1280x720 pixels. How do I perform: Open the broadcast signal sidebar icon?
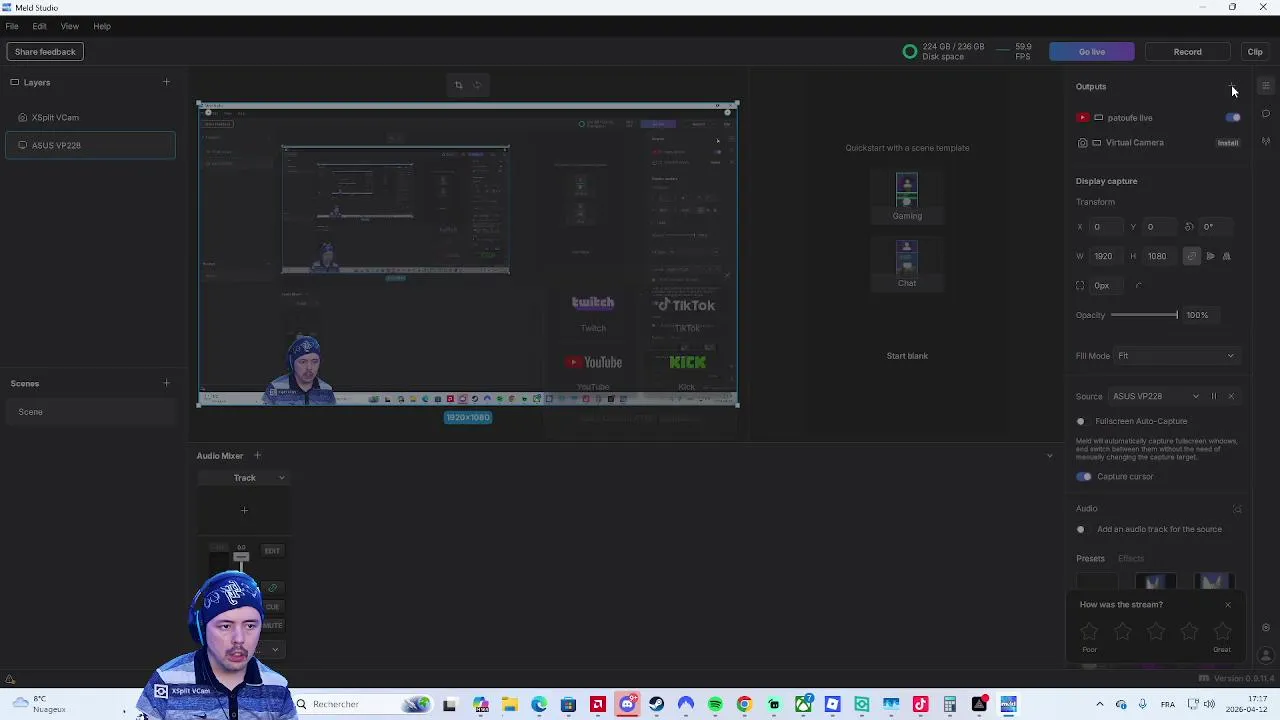coord(1266,141)
